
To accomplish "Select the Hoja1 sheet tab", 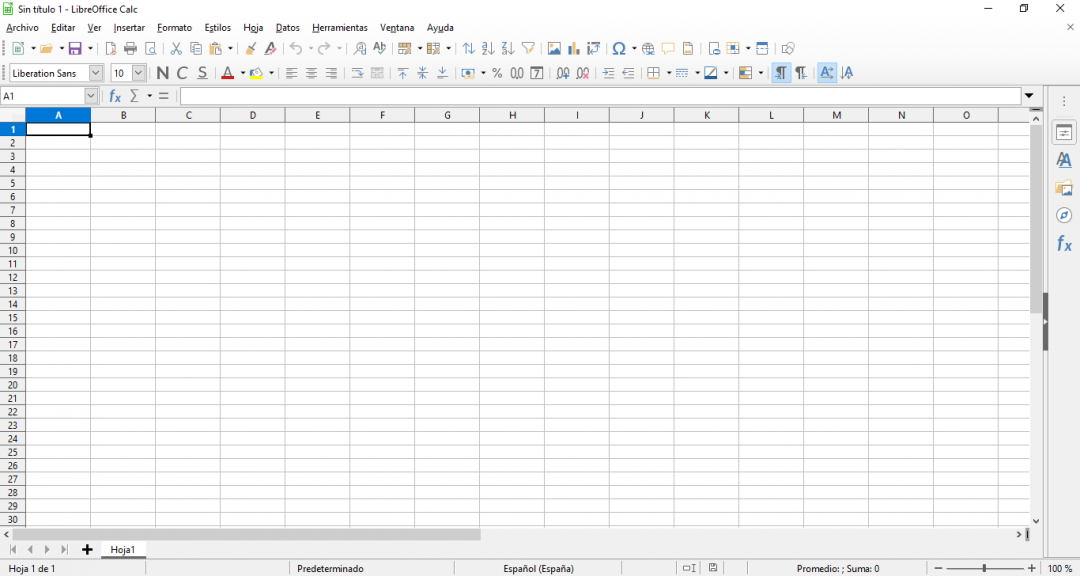I will pos(123,549).
